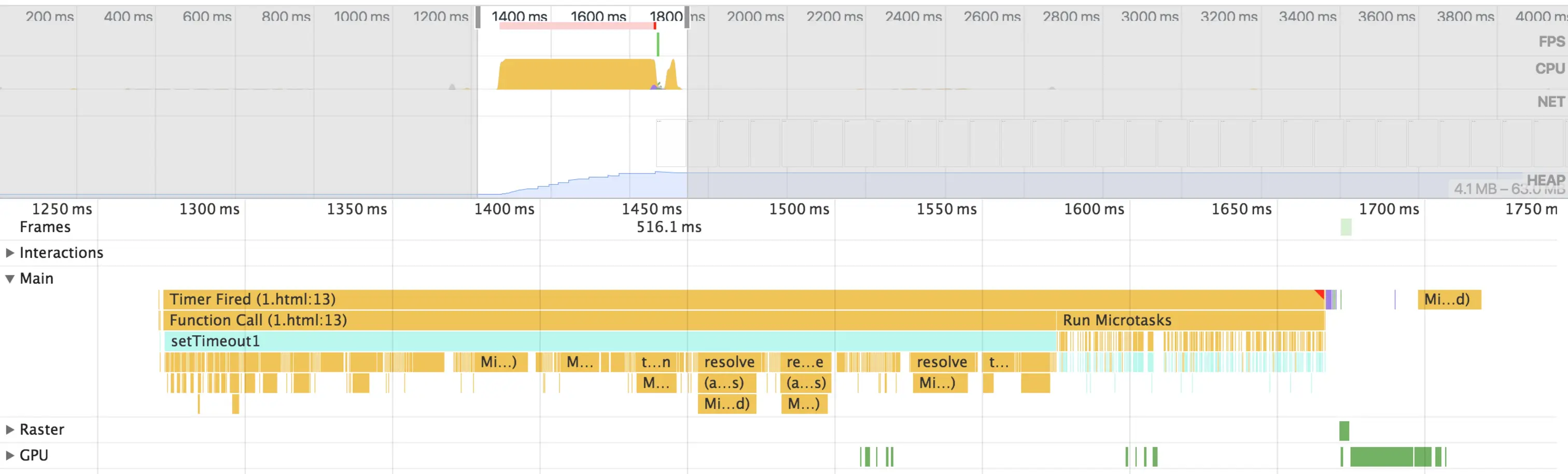Image resolution: width=1568 pixels, height=474 pixels.
Task: Select the left overview selection handle
Action: point(478,17)
